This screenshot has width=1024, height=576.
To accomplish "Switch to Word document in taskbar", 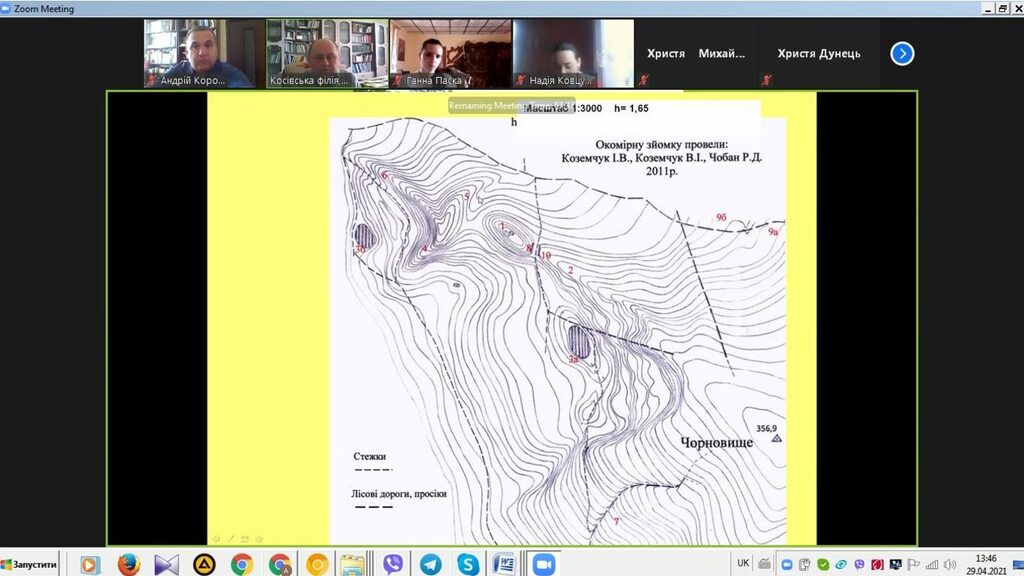I will point(505,564).
